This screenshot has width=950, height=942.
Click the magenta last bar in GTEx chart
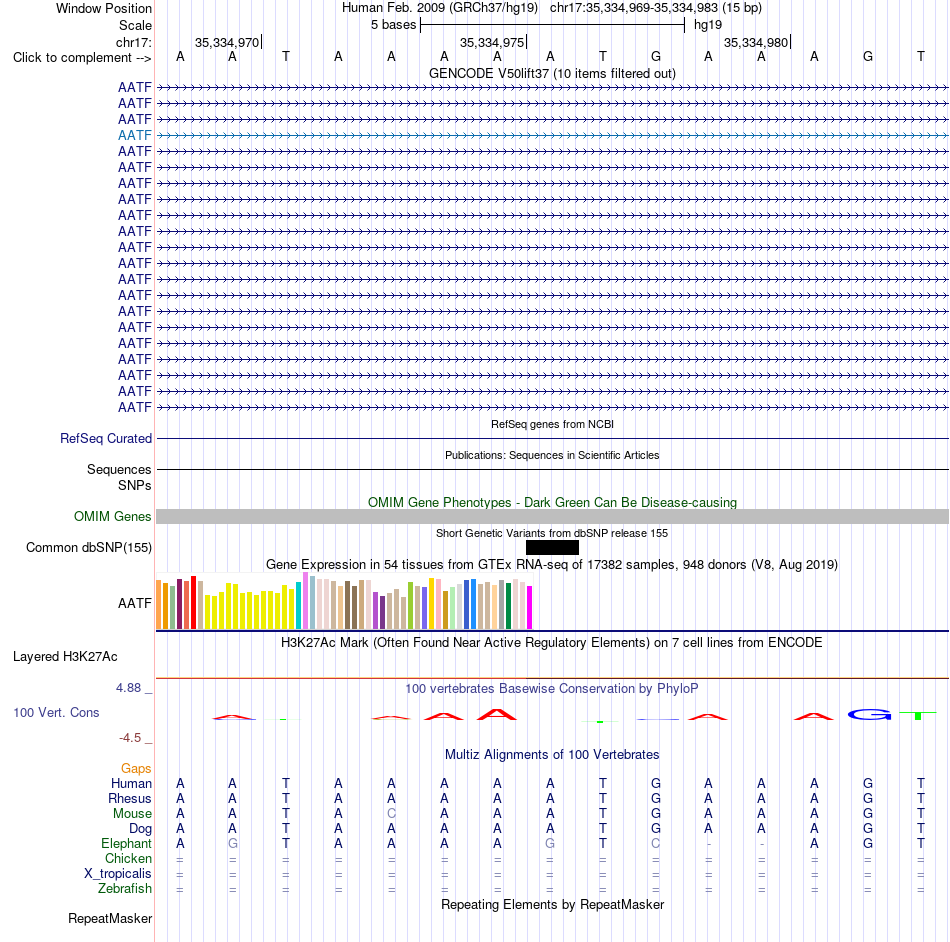(530, 608)
